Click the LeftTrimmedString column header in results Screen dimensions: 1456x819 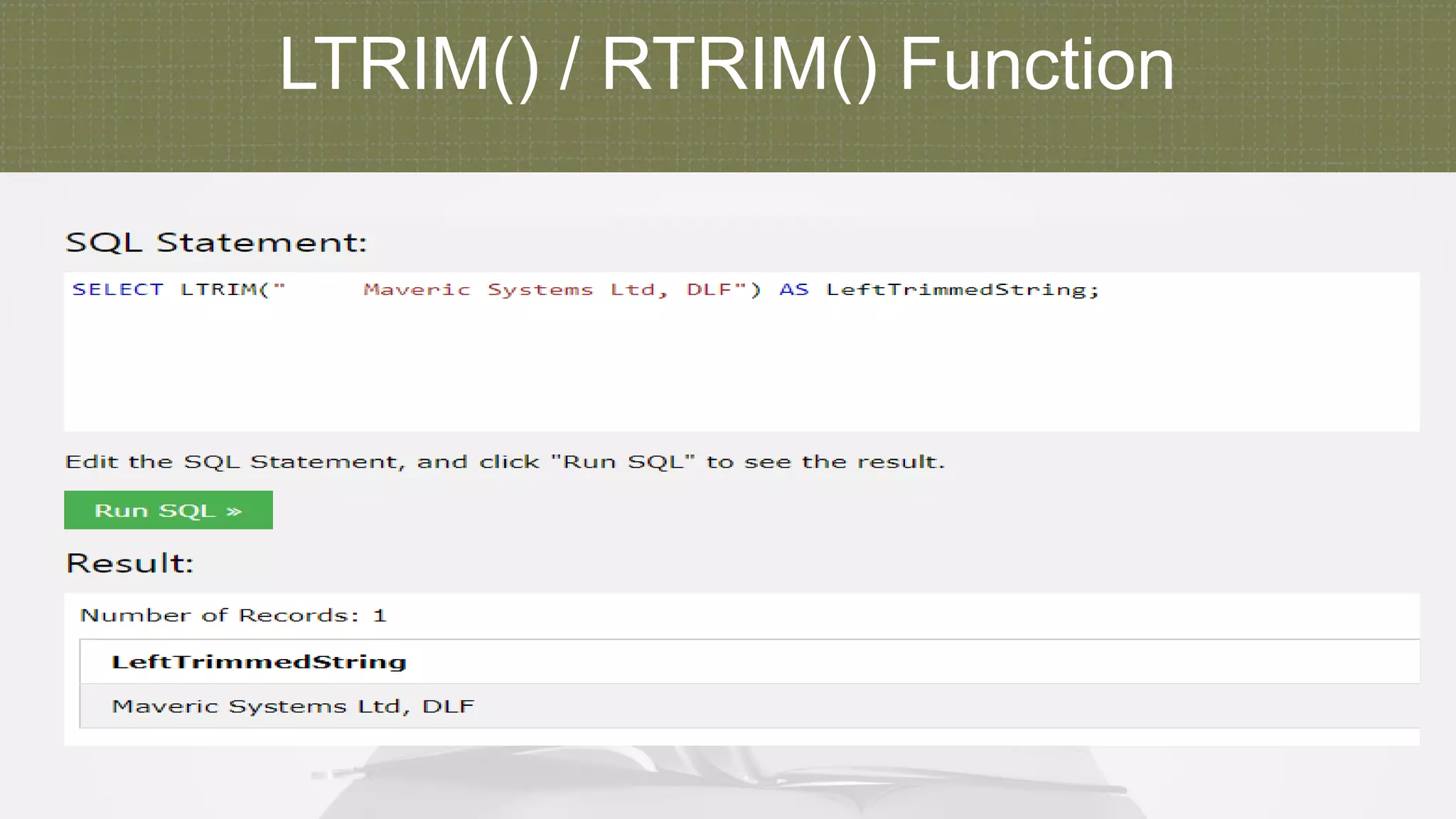click(259, 662)
